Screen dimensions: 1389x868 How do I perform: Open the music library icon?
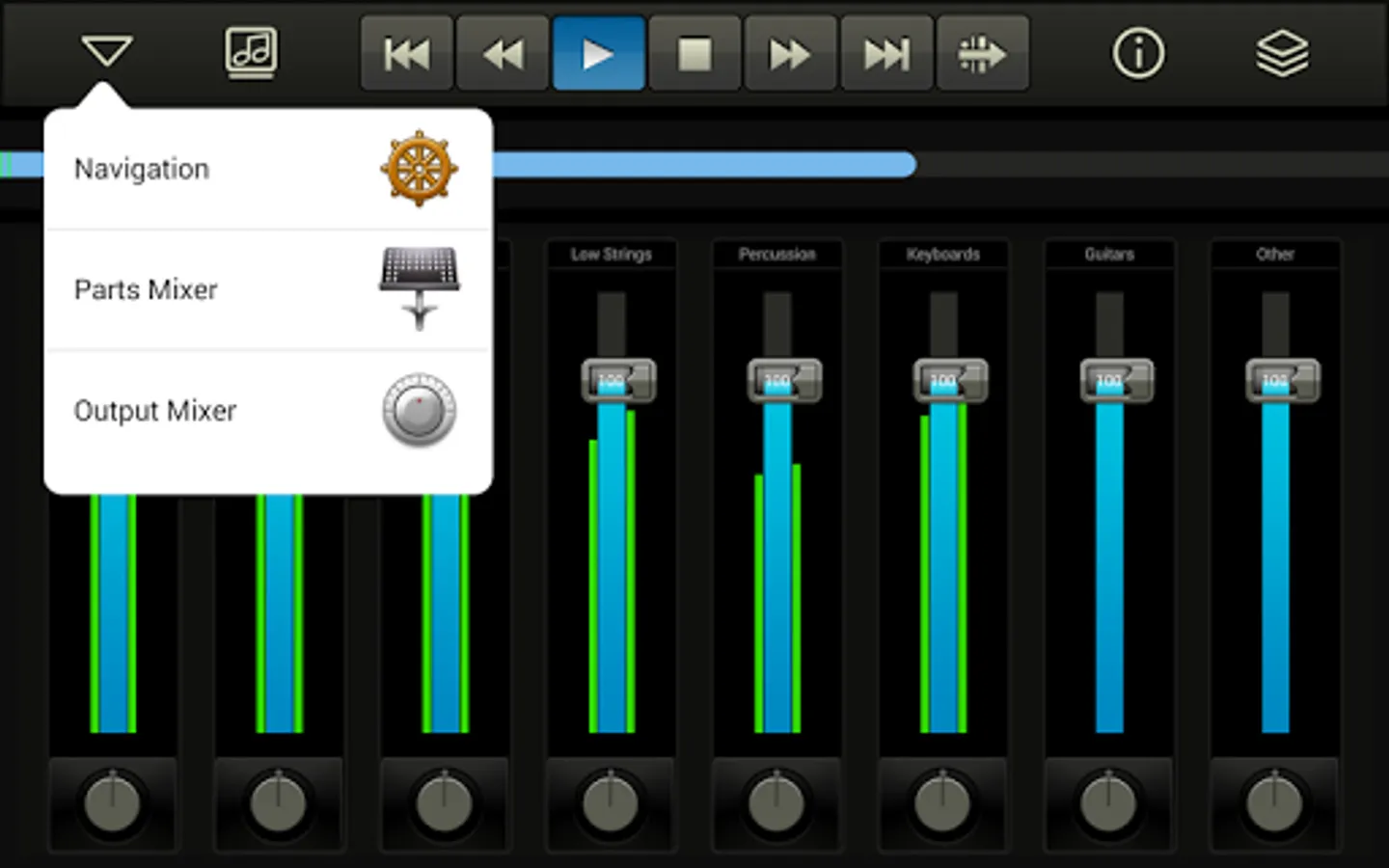[x=251, y=52]
